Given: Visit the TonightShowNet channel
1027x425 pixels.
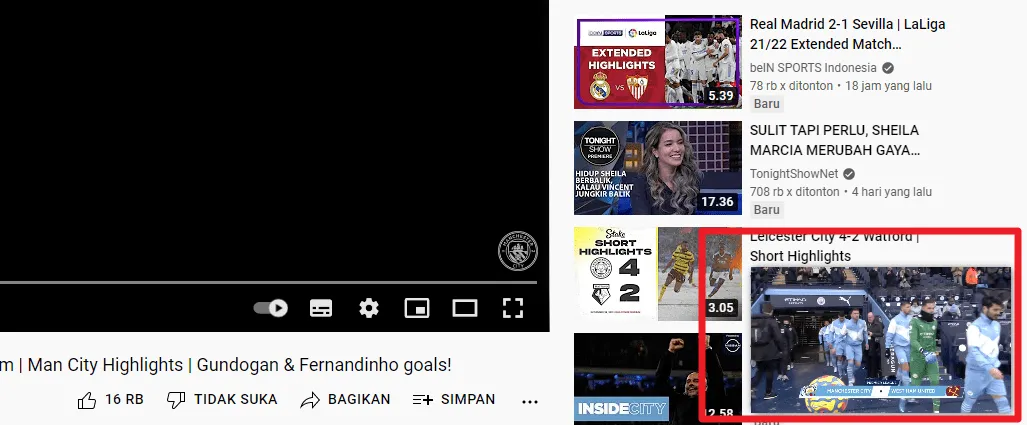Looking at the screenshot, I should 794,174.
